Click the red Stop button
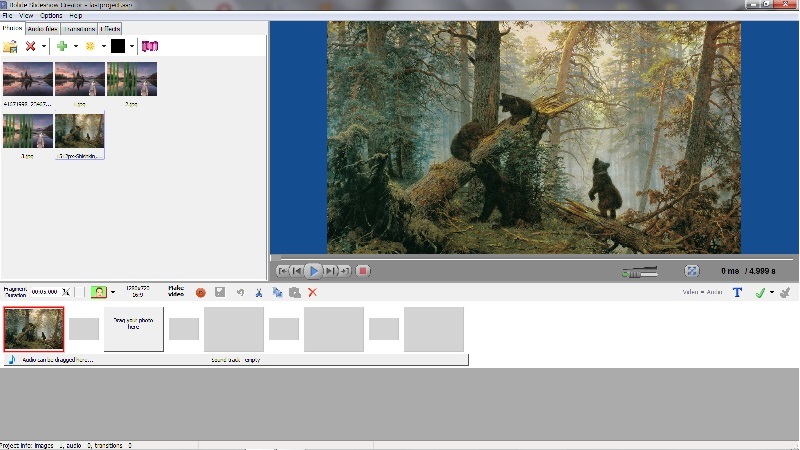The width and height of the screenshot is (800, 450). tap(363, 271)
